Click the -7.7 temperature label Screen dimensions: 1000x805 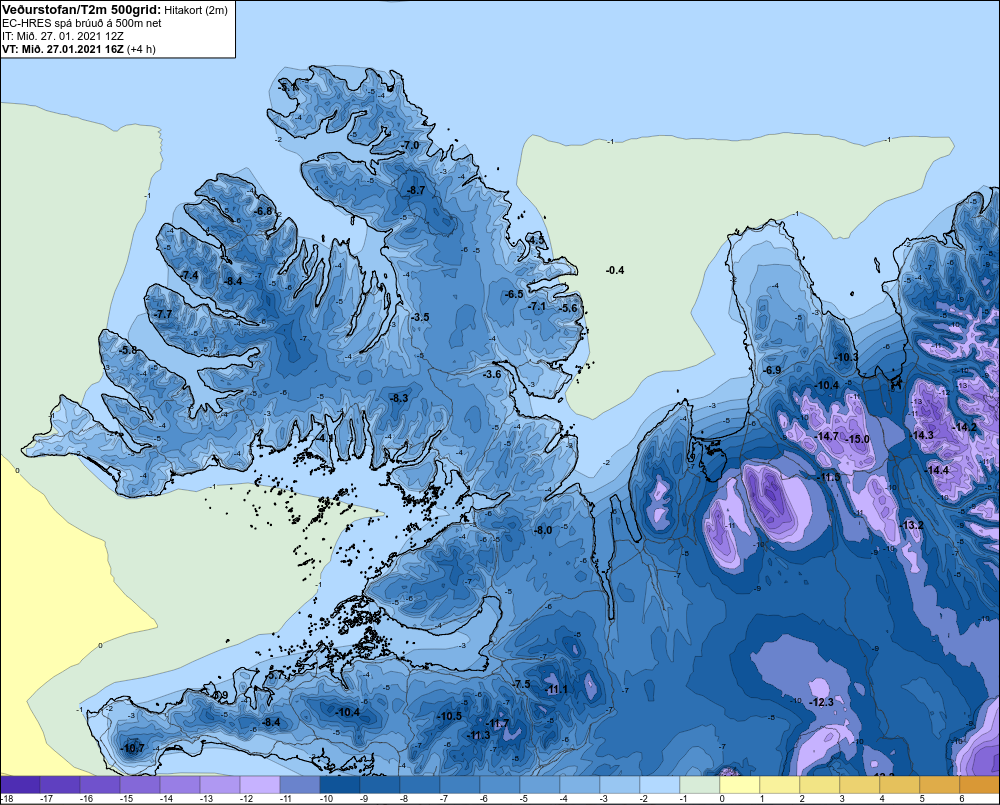164,314
